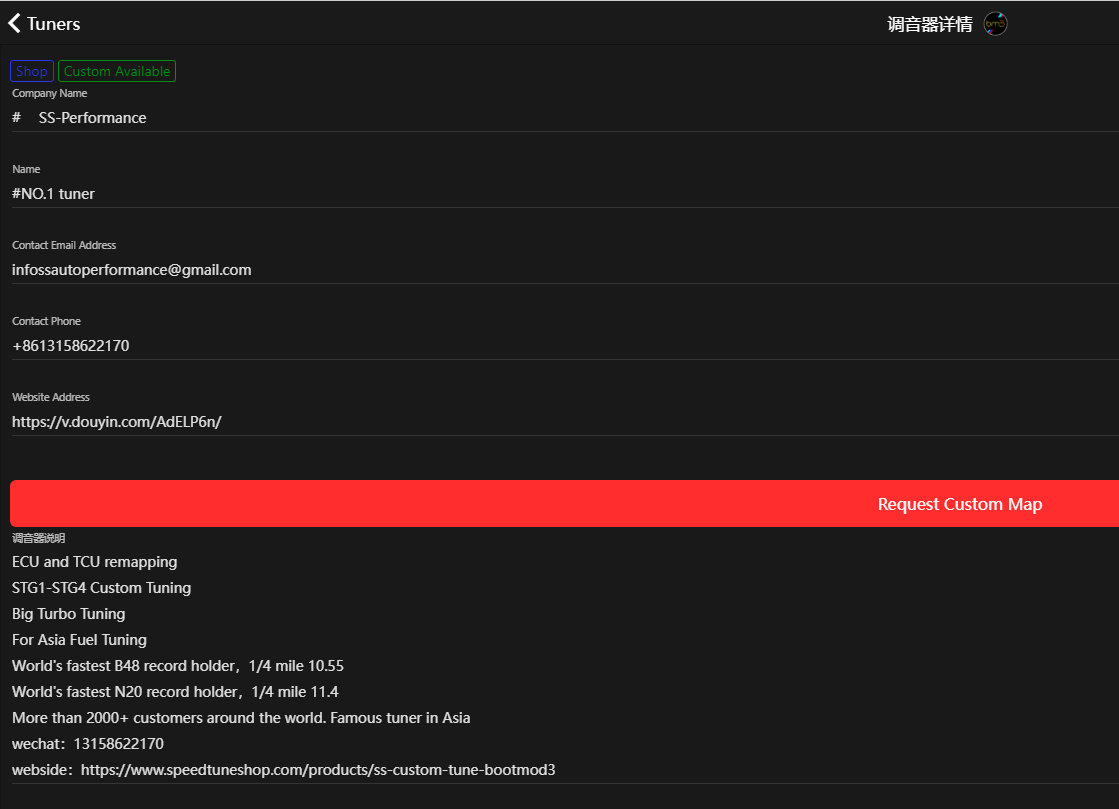Click the World's fastest N20 record text
This screenshot has height=809, width=1119.
[x=175, y=692]
